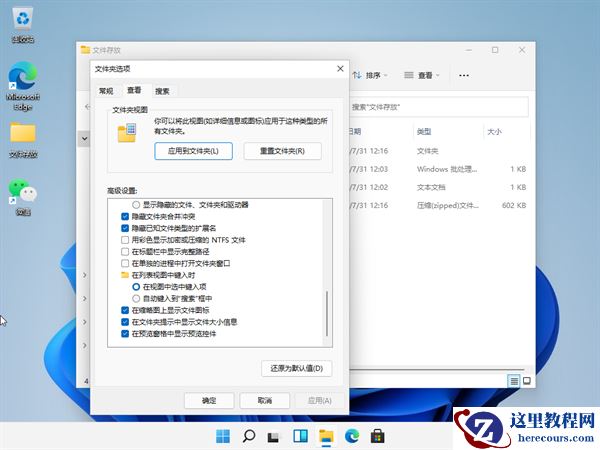The height and width of the screenshot is (450, 600).
Task: Uncheck 隐藏已知文件类型的扩展名
Action: coord(125,228)
